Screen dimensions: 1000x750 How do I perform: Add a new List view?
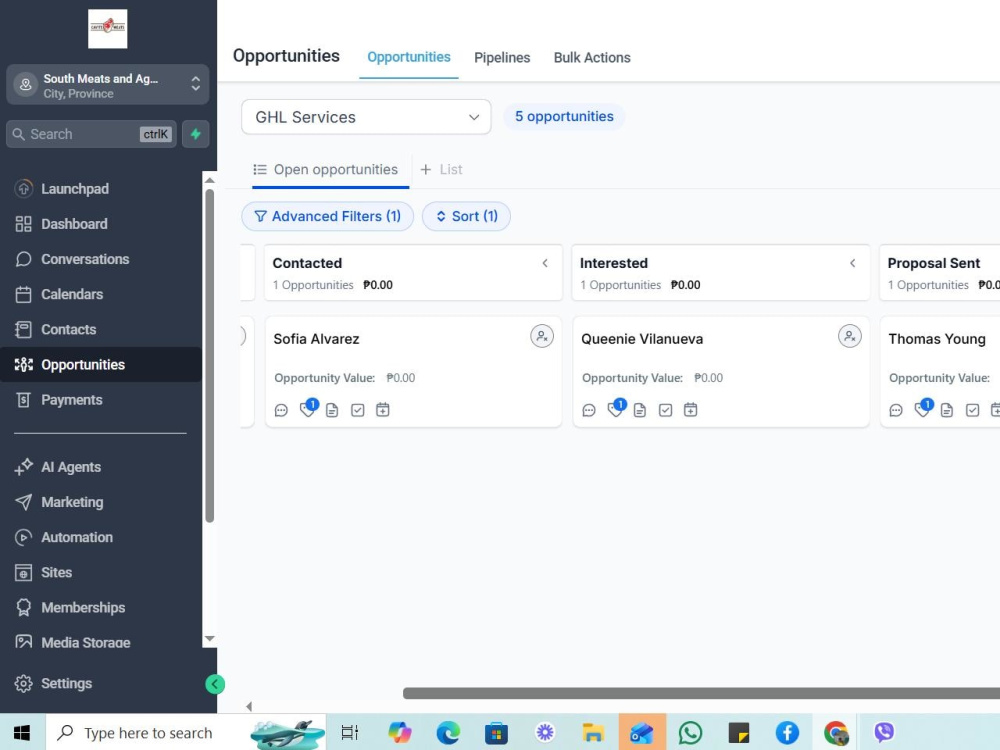(x=441, y=170)
